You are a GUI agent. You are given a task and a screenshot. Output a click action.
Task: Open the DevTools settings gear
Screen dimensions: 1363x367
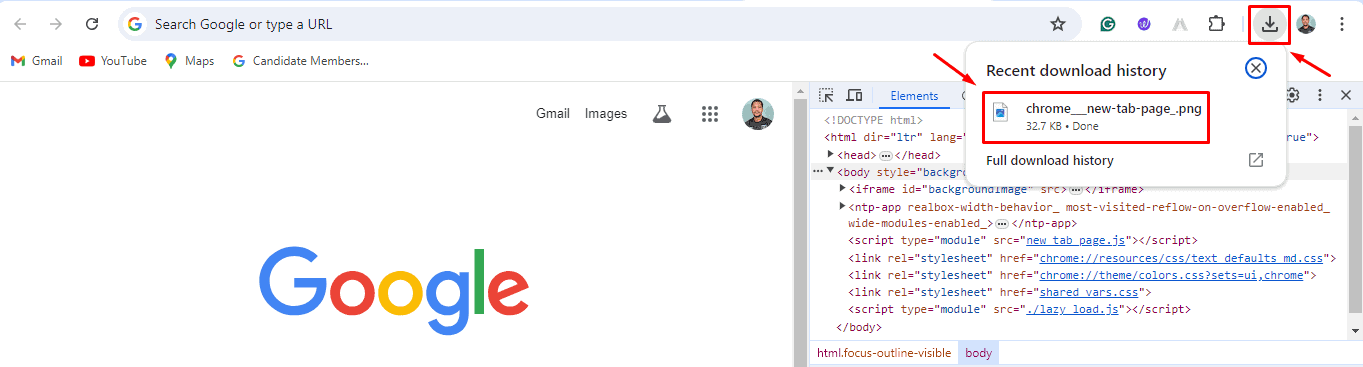(x=1292, y=95)
